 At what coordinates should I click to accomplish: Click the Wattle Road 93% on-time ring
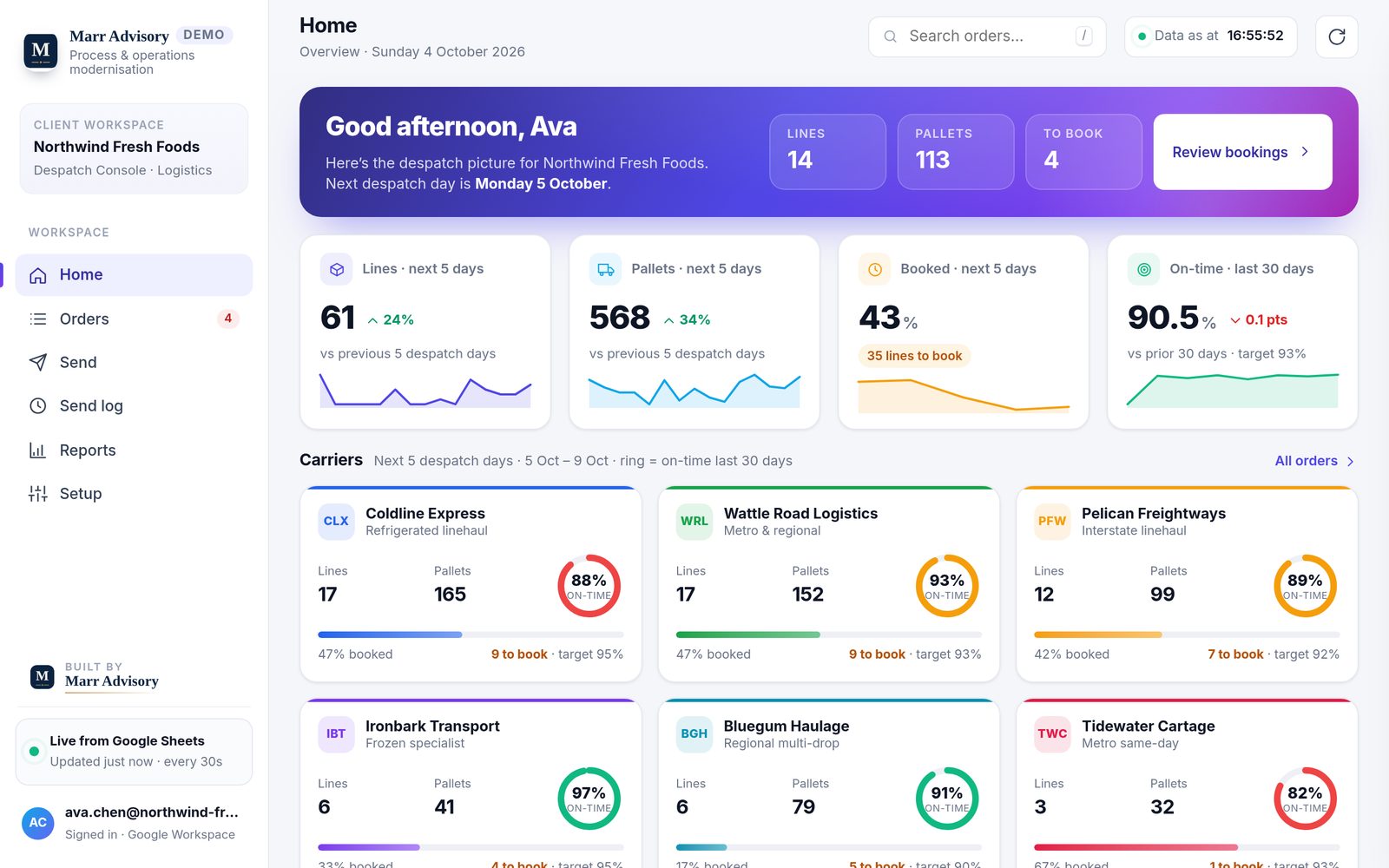947,586
